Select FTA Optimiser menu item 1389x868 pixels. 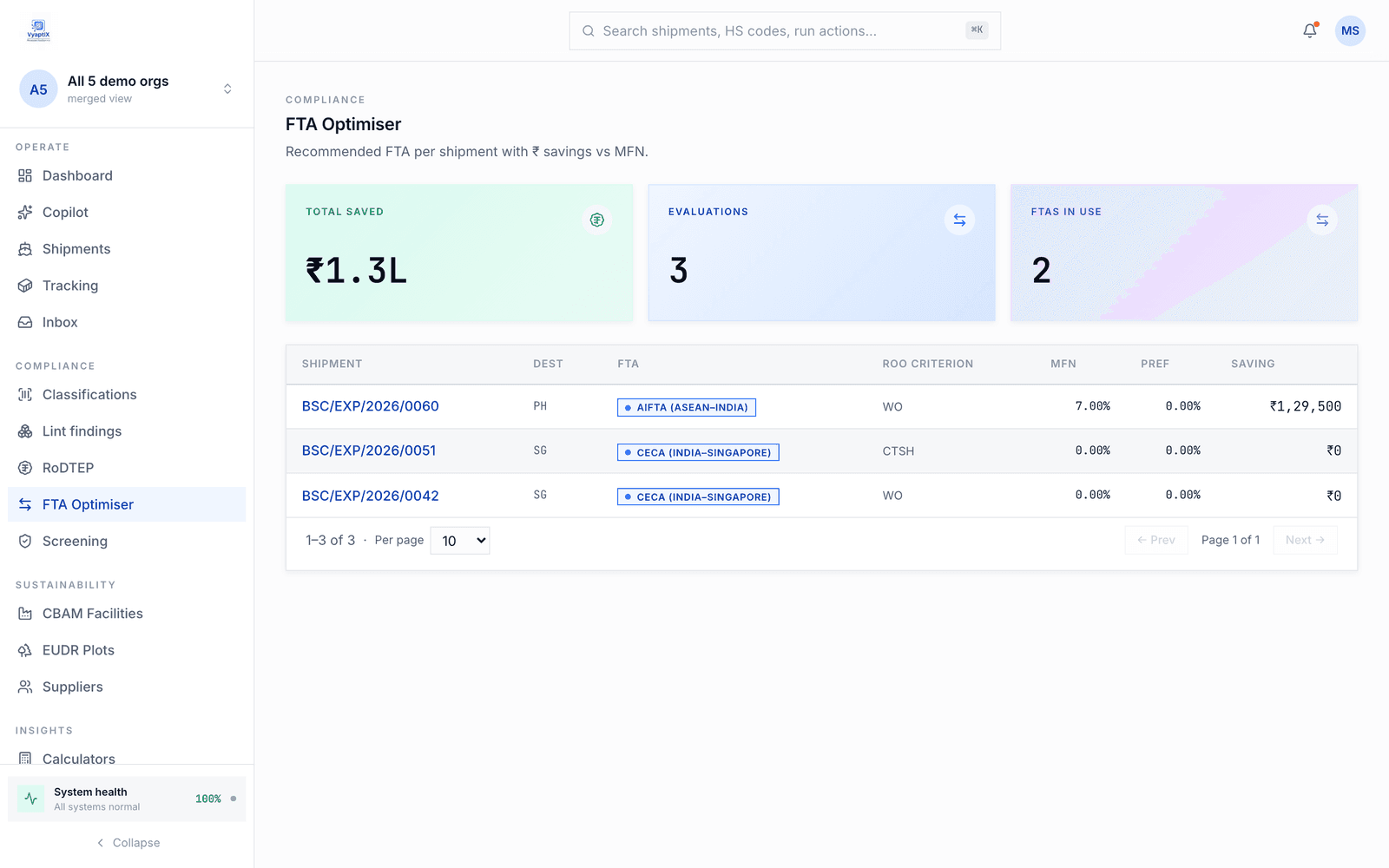tap(127, 504)
